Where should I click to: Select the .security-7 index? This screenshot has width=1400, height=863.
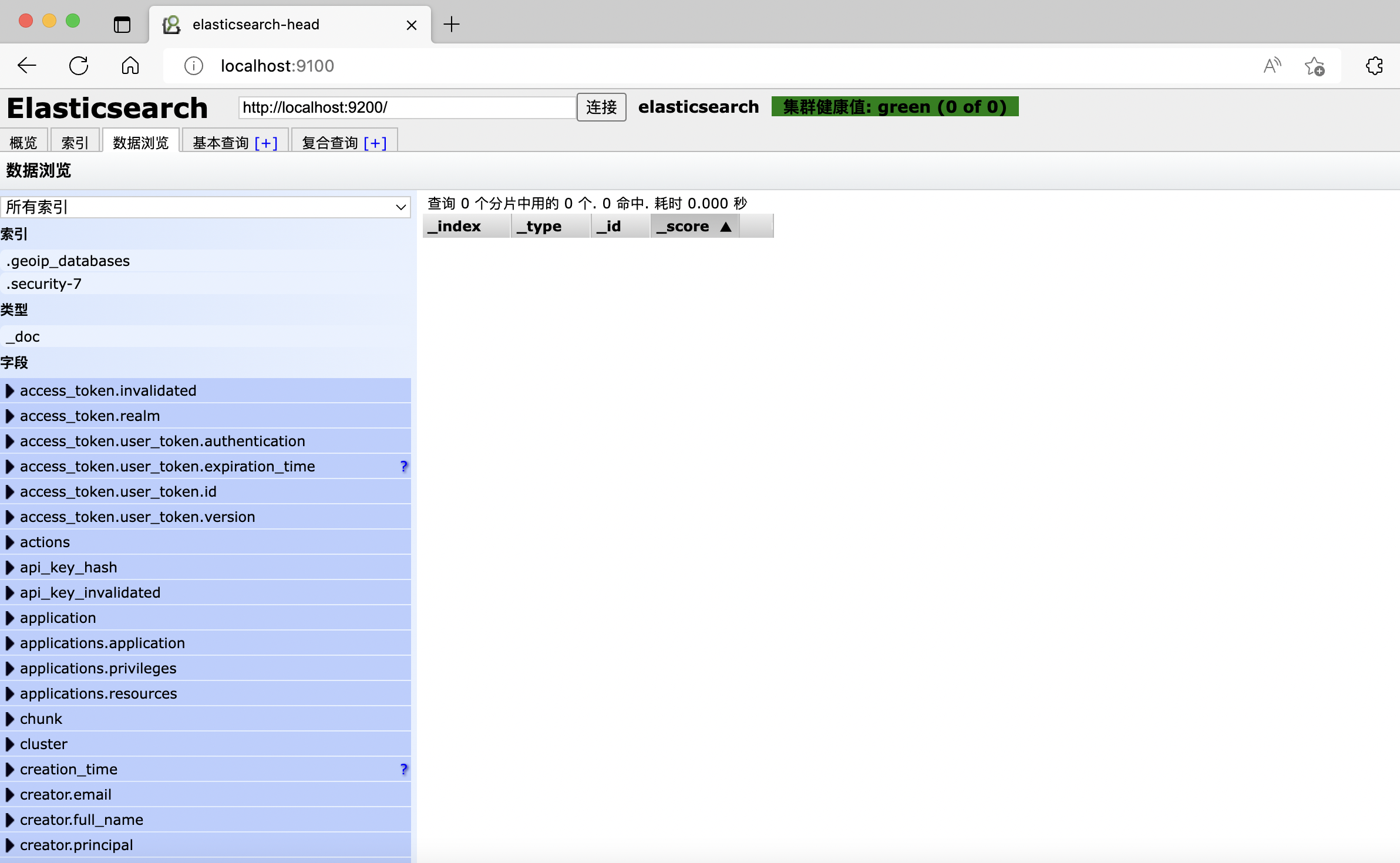pos(44,284)
